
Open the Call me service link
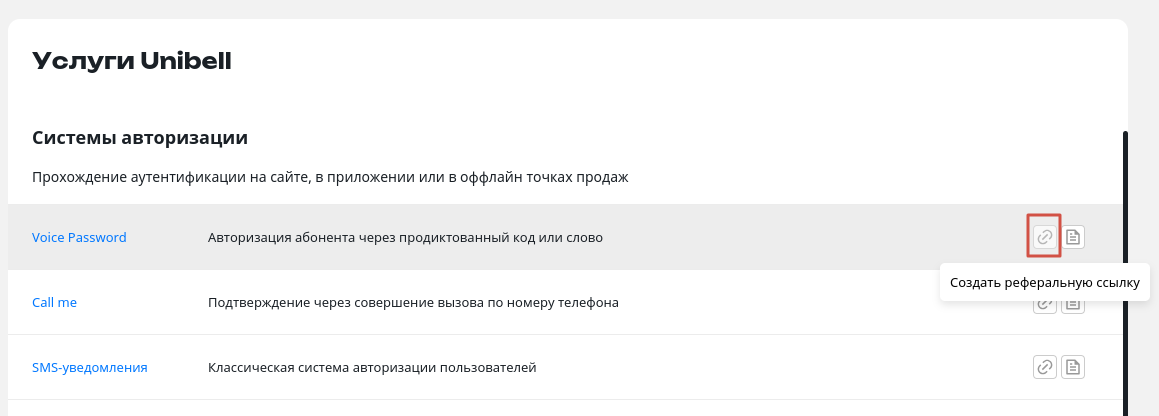pos(54,302)
